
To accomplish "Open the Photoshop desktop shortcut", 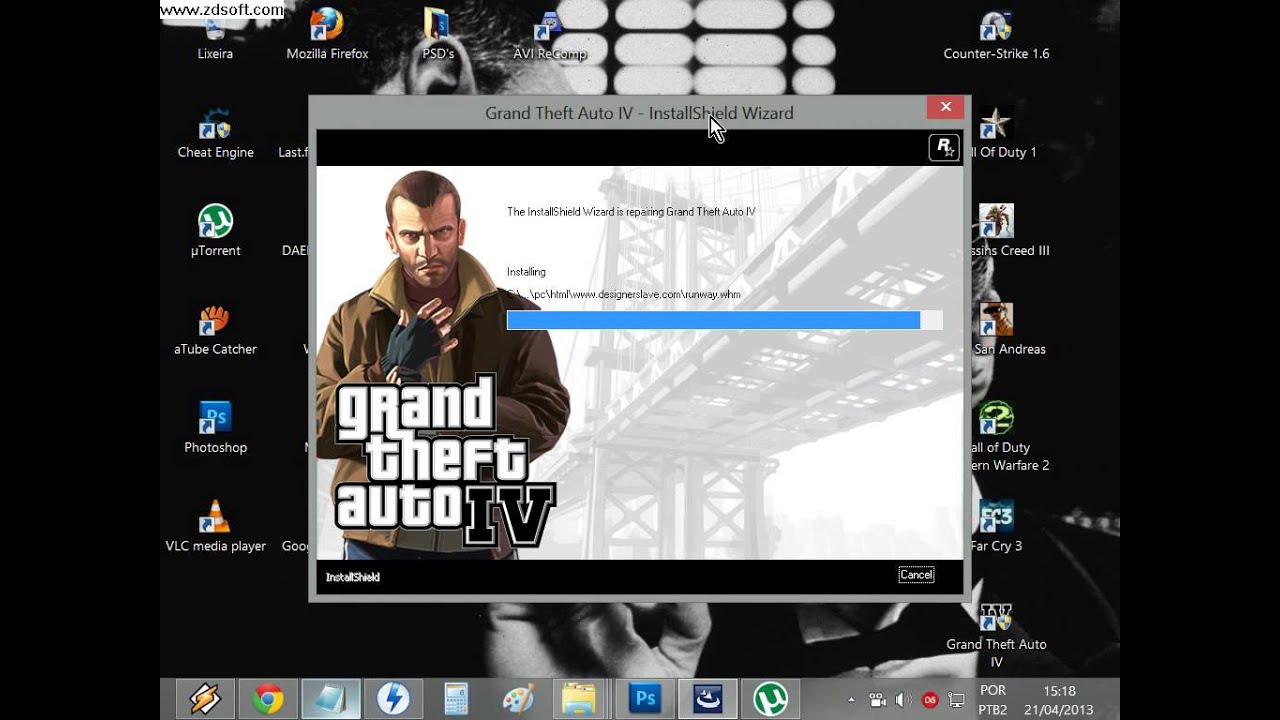I will click(215, 428).
